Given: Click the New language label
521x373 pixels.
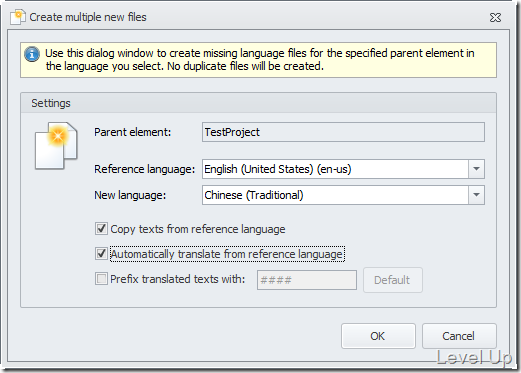Looking at the screenshot, I should pyautogui.click(x=130, y=195).
